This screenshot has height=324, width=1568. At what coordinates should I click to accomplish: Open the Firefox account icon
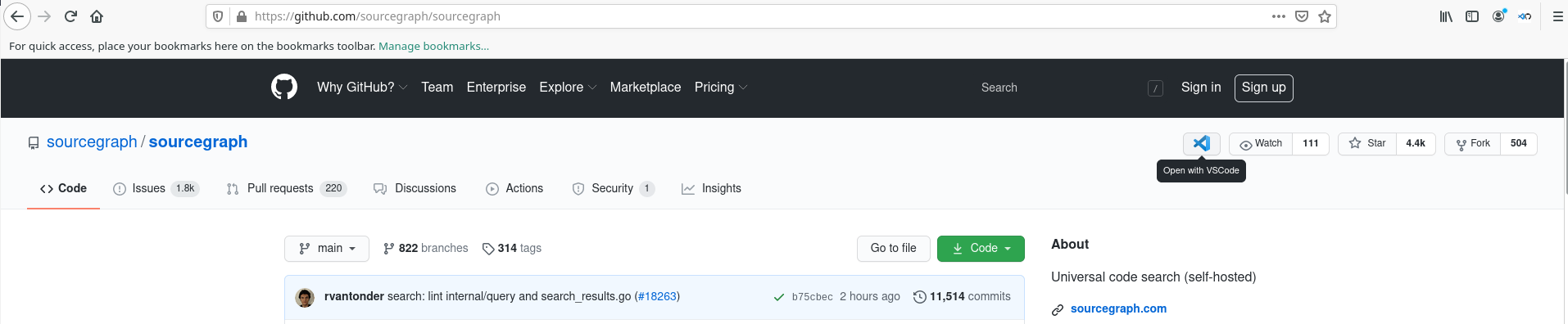pyautogui.click(x=1498, y=16)
